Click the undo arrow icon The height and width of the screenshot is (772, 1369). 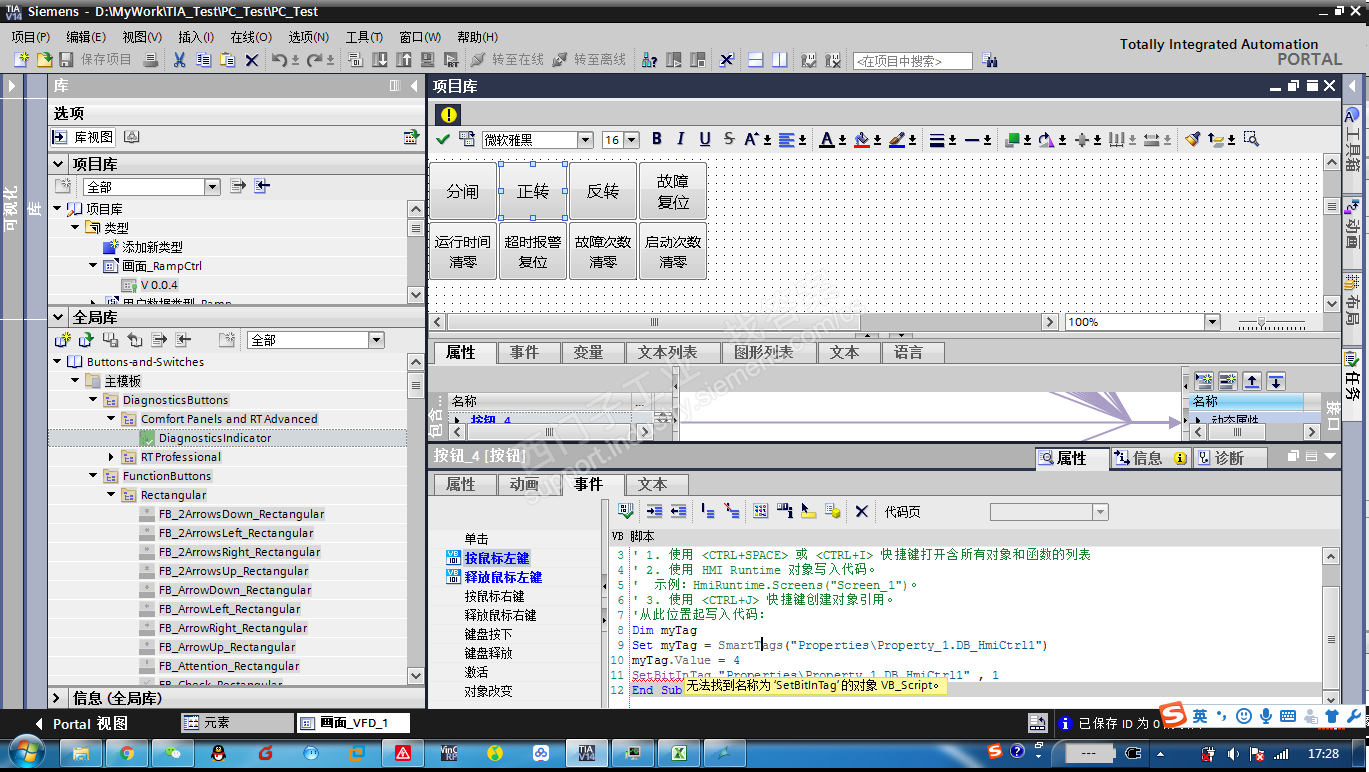(279, 60)
